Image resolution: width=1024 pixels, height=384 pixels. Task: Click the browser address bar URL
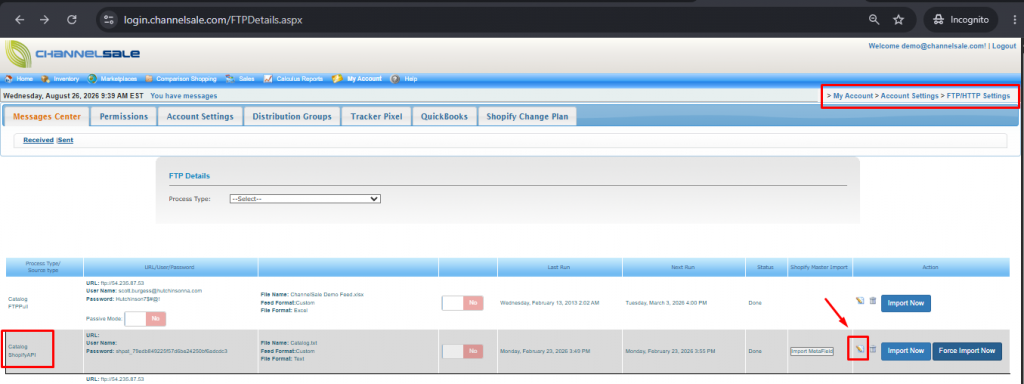[x=213, y=20]
